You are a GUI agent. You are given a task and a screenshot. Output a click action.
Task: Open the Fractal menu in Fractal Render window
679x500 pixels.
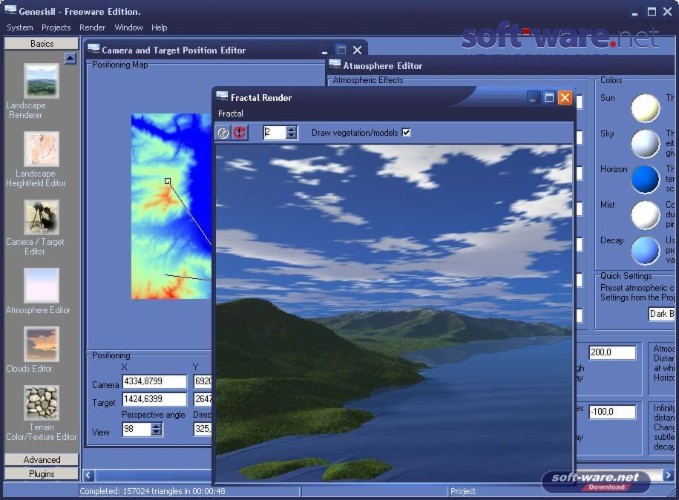tap(231, 114)
